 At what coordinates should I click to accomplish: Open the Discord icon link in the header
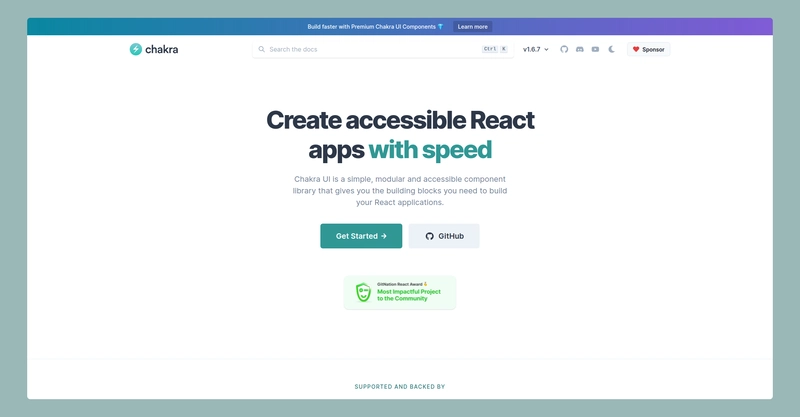(579, 49)
